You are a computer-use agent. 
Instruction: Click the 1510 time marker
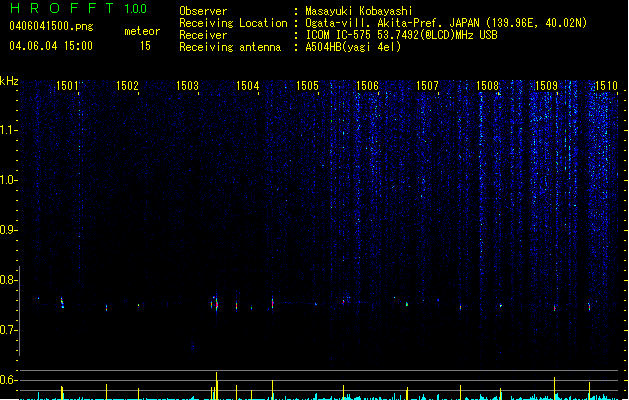click(606, 86)
